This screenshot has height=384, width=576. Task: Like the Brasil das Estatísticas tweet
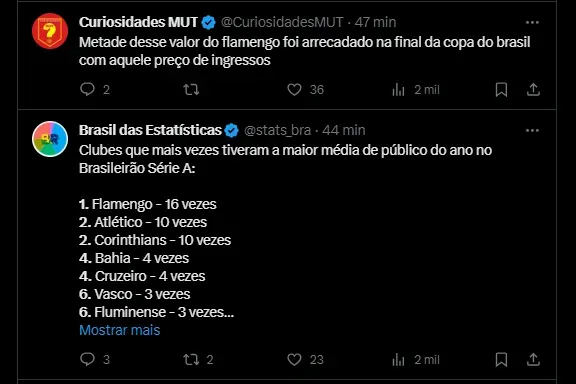click(x=294, y=359)
